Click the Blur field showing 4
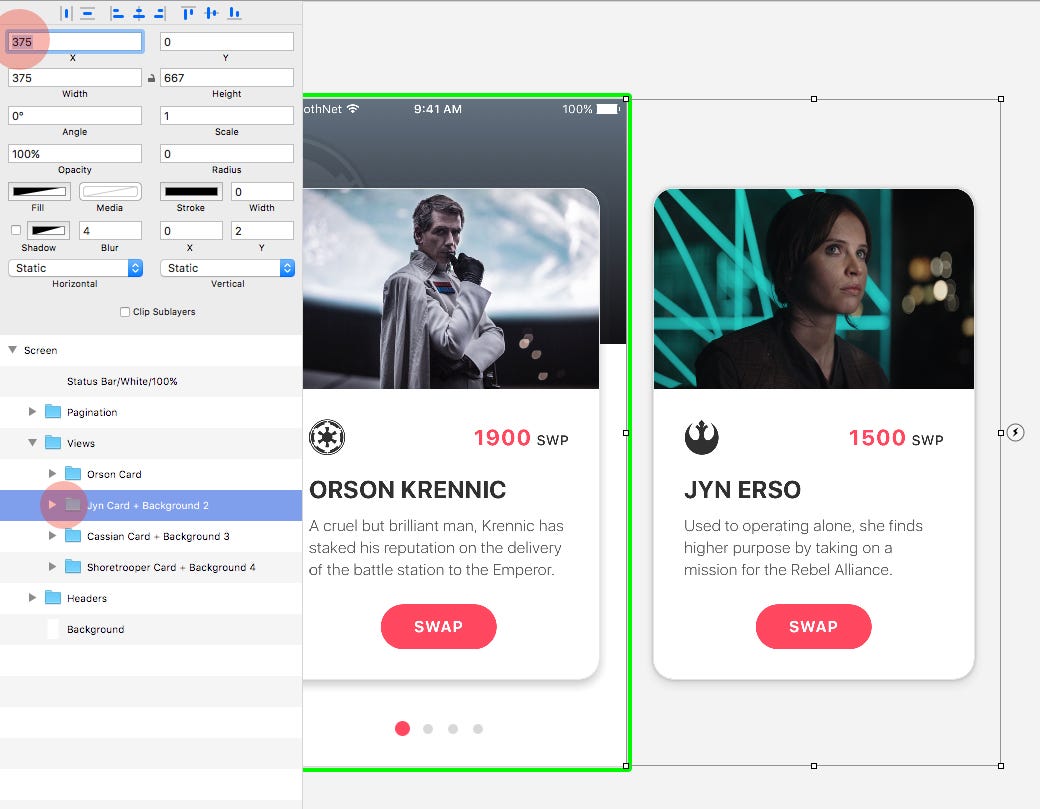1040x809 pixels. point(110,230)
